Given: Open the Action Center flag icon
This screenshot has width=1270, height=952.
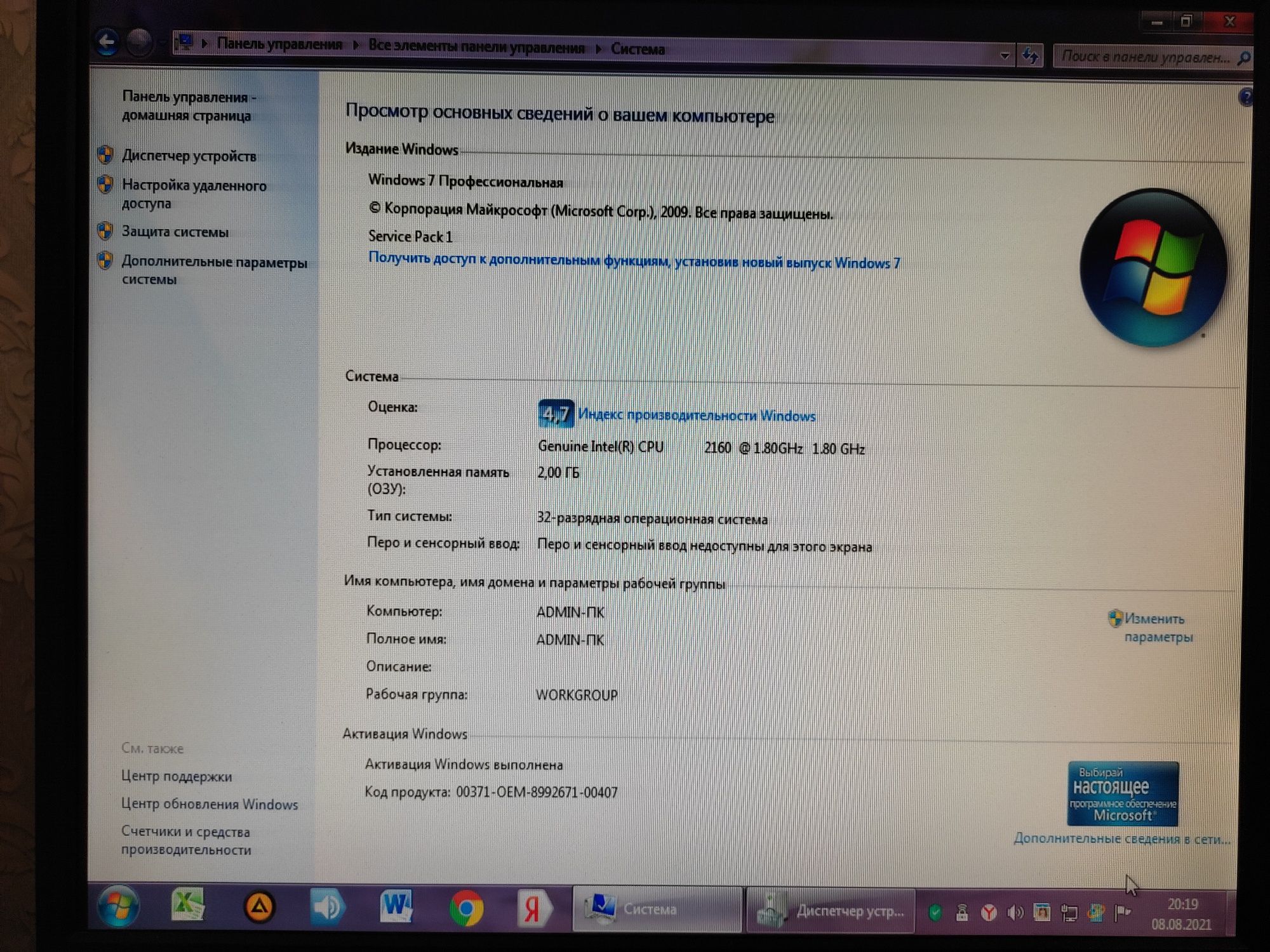Looking at the screenshot, I should click(1123, 913).
